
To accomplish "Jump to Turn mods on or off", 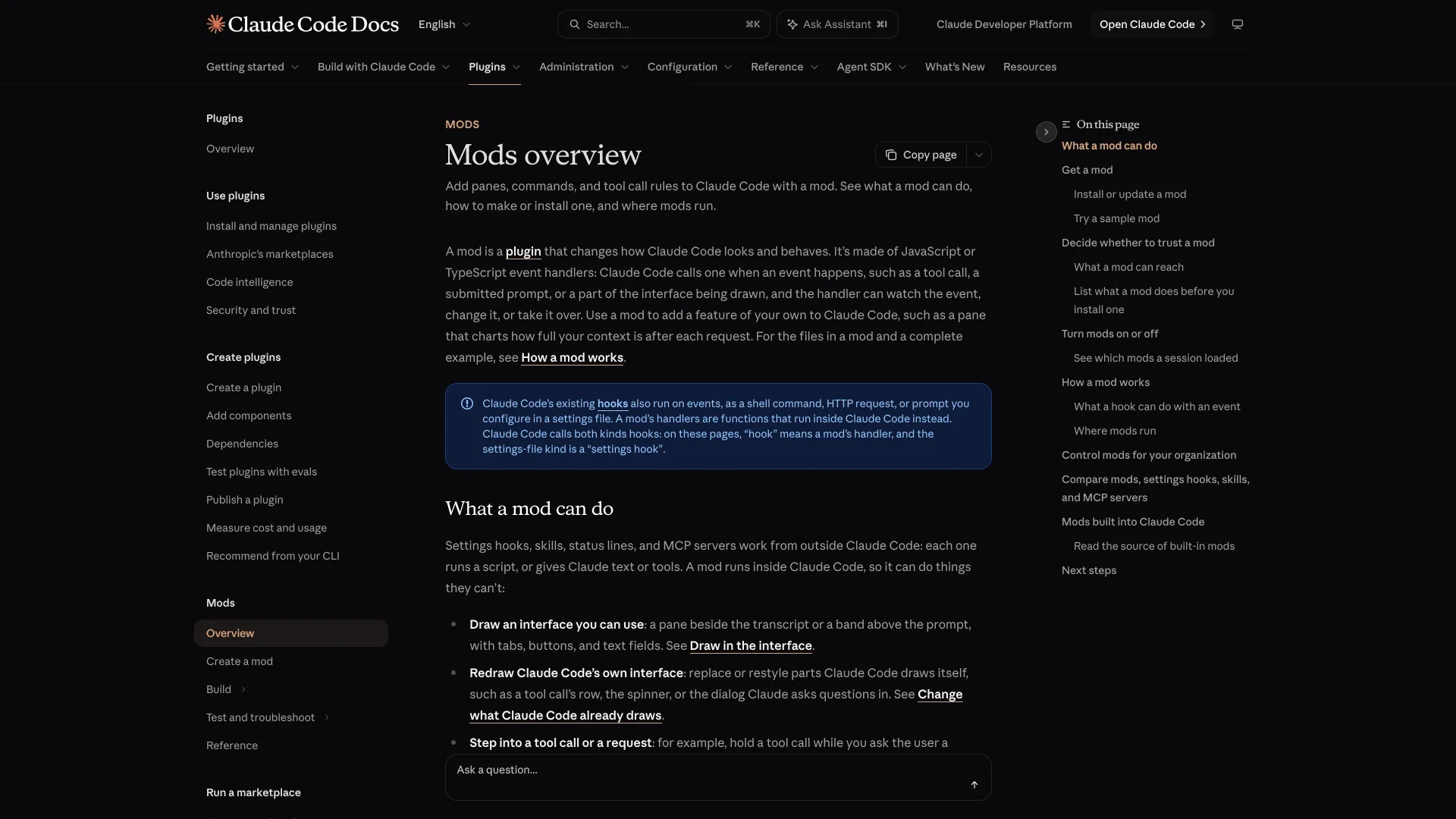I will click(1110, 334).
